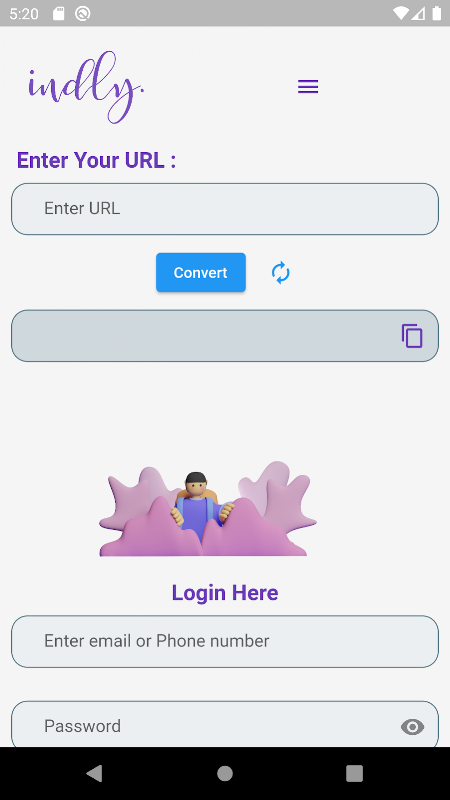Image resolution: width=450 pixels, height=800 pixels.
Task: Click the refresh arrows icon
Action: click(x=281, y=272)
